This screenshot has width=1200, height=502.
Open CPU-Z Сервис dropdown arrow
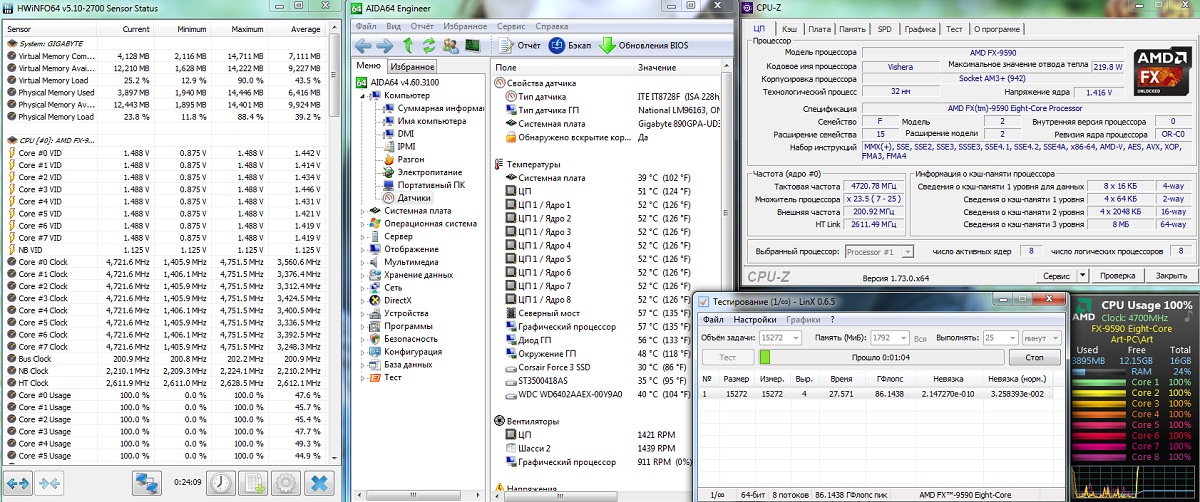point(1084,275)
